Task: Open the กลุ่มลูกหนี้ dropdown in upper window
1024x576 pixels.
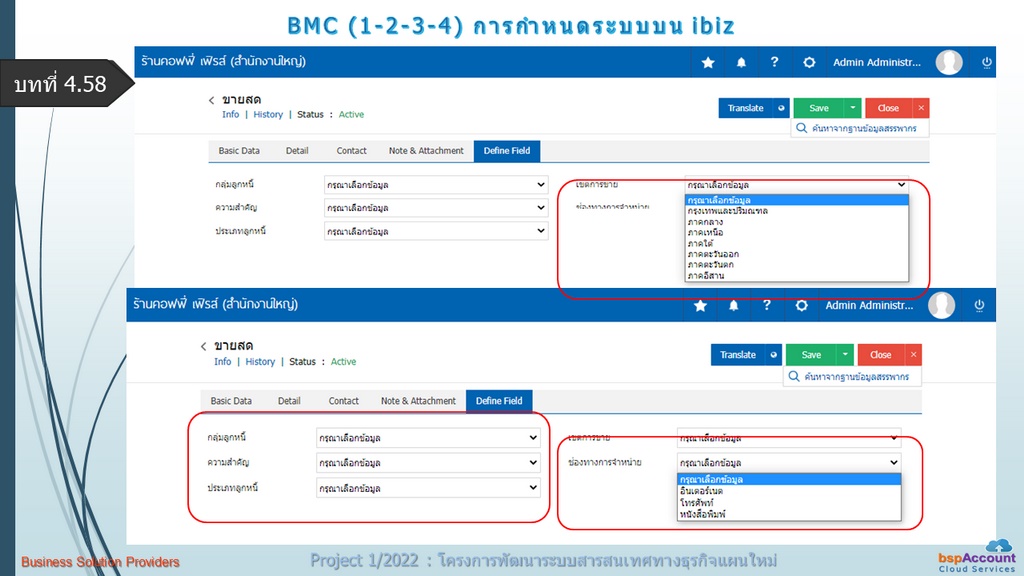Action: click(436, 185)
